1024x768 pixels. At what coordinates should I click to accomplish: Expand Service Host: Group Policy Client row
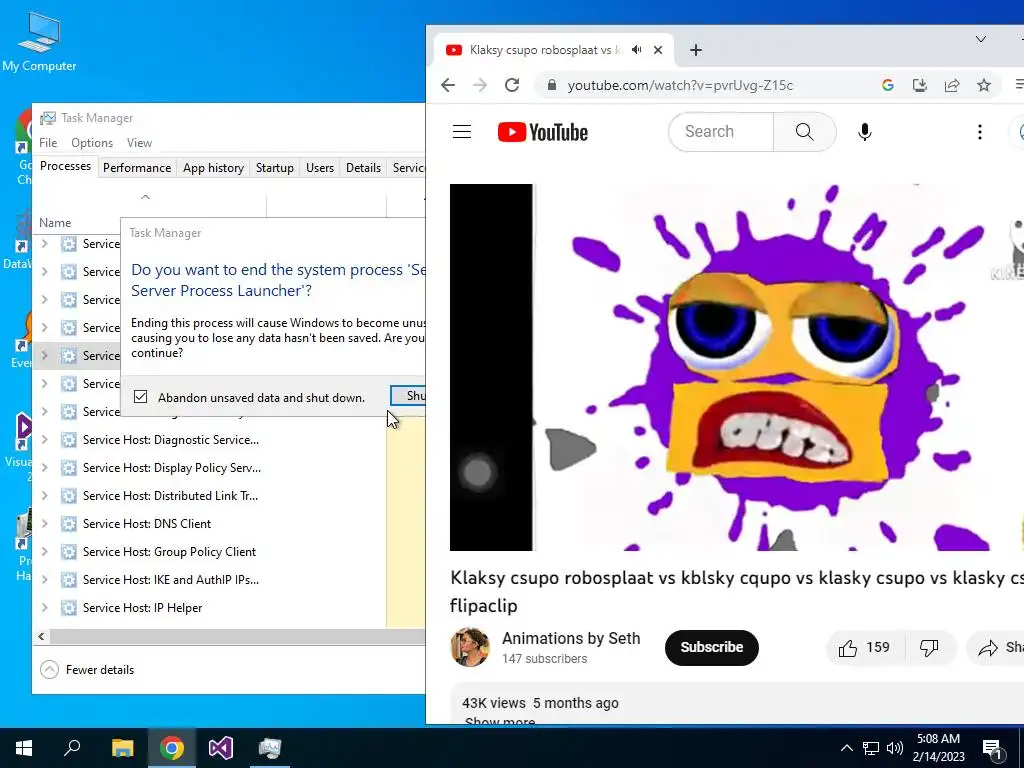click(44, 552)
